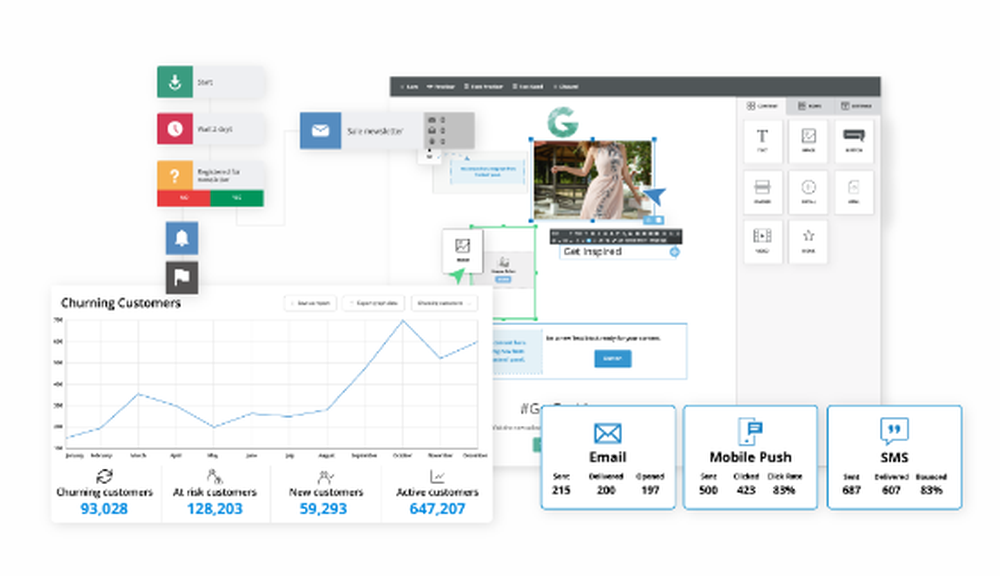
Task: Click the 'Mobile Push' card title
Action: pyautogui.click(x=750, y=457)
